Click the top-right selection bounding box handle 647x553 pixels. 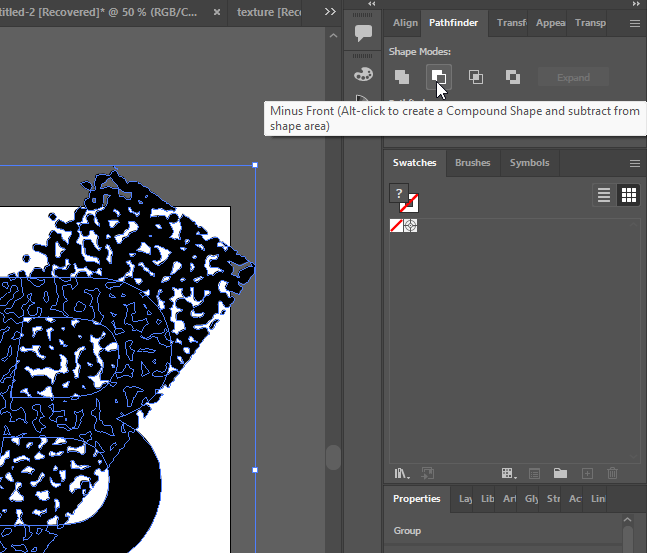255,165
